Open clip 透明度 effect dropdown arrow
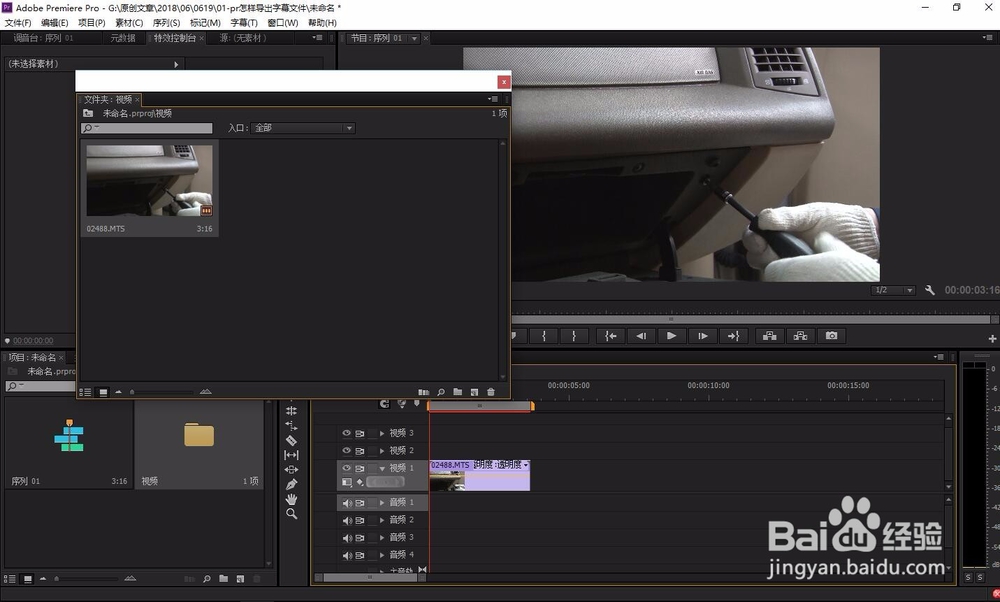The width and height of the screenshot is (1000, 602). 526,465
